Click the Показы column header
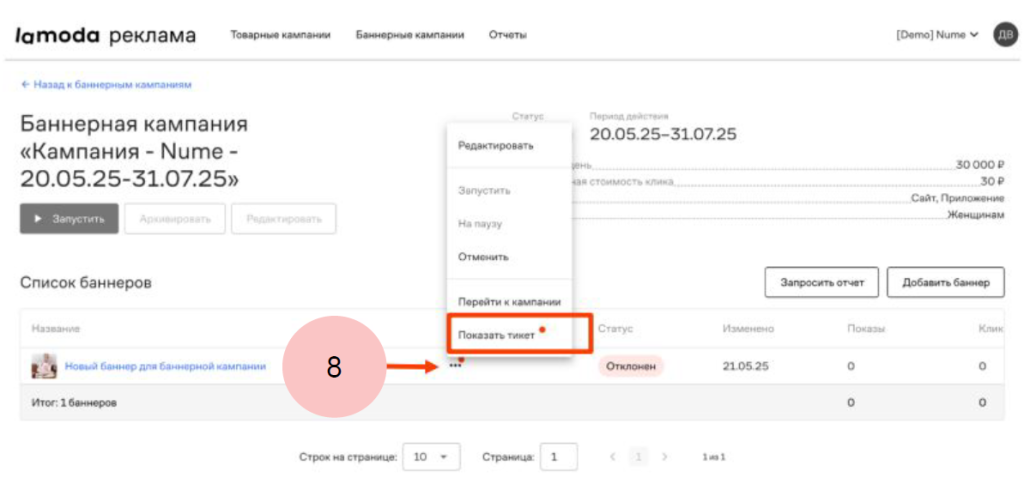This screenshot has height=484, width=1024. (x=865, y=329)
